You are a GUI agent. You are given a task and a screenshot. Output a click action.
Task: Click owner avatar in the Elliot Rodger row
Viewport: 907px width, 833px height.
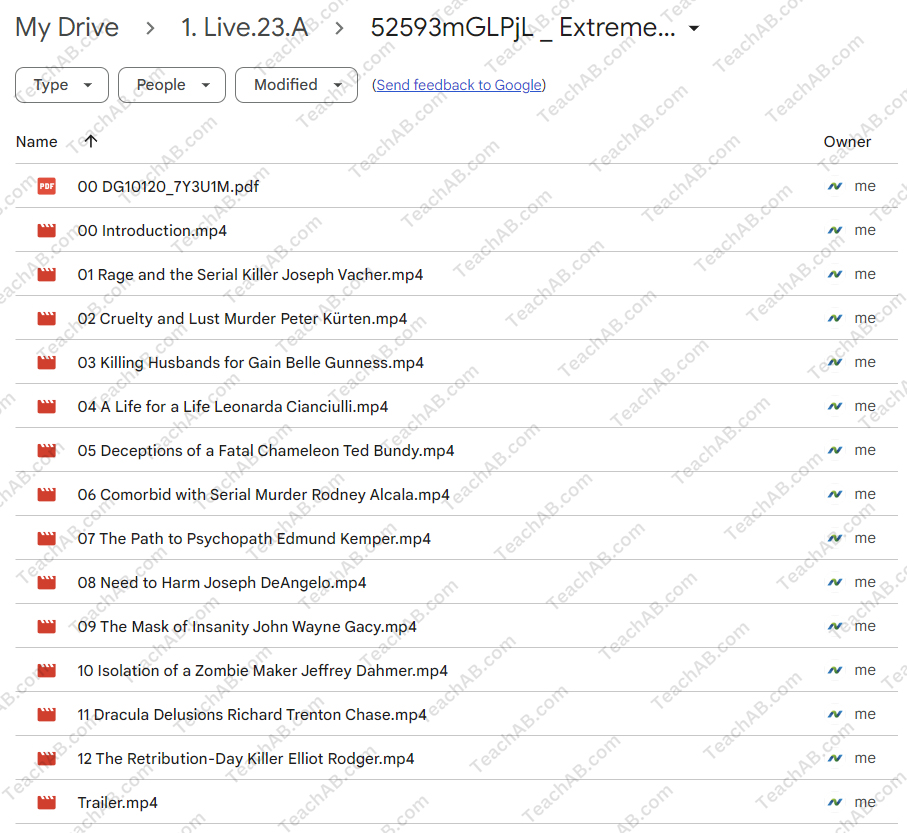(835, 758)
